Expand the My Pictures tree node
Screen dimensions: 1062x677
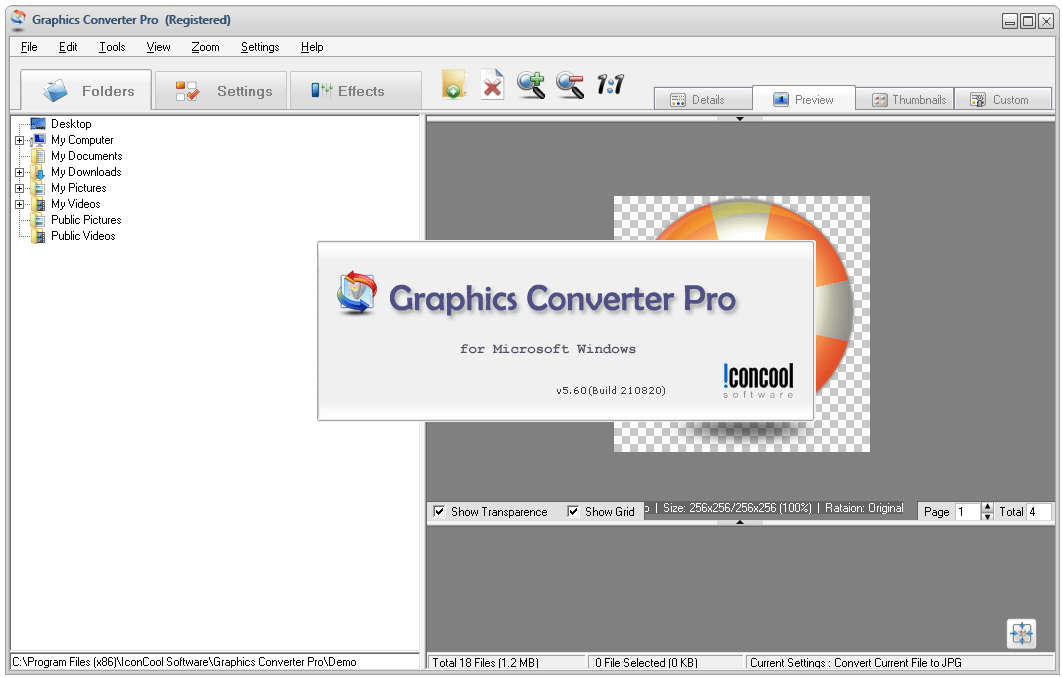[20, 189]
